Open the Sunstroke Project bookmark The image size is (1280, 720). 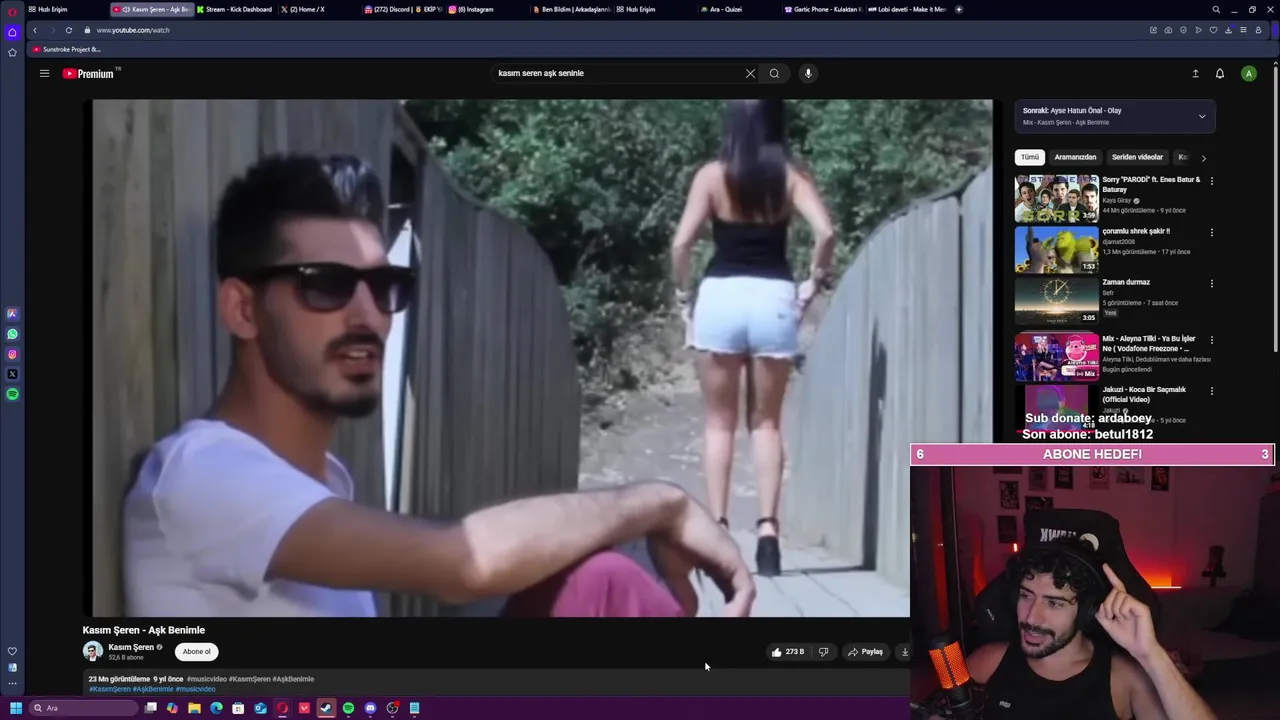tap(67, 49)
